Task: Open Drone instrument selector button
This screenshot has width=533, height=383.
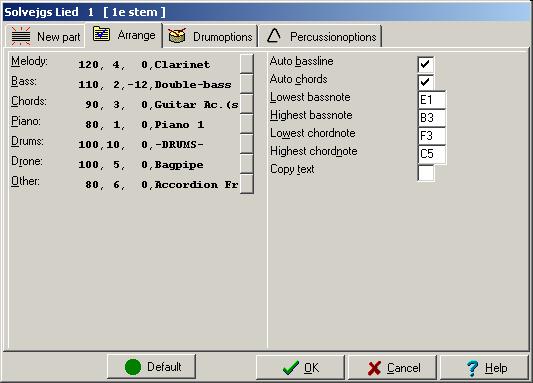Action: 246,164
